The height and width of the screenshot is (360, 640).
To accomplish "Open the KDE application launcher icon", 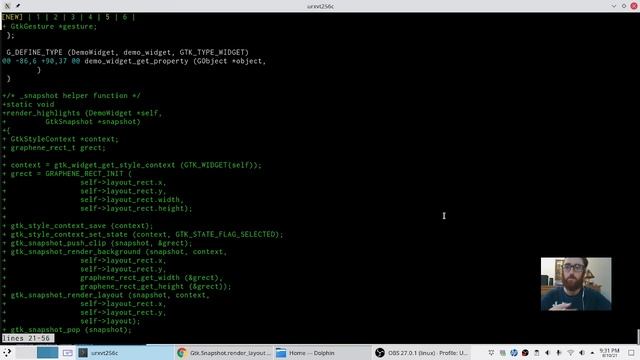I will coord(7,353).
